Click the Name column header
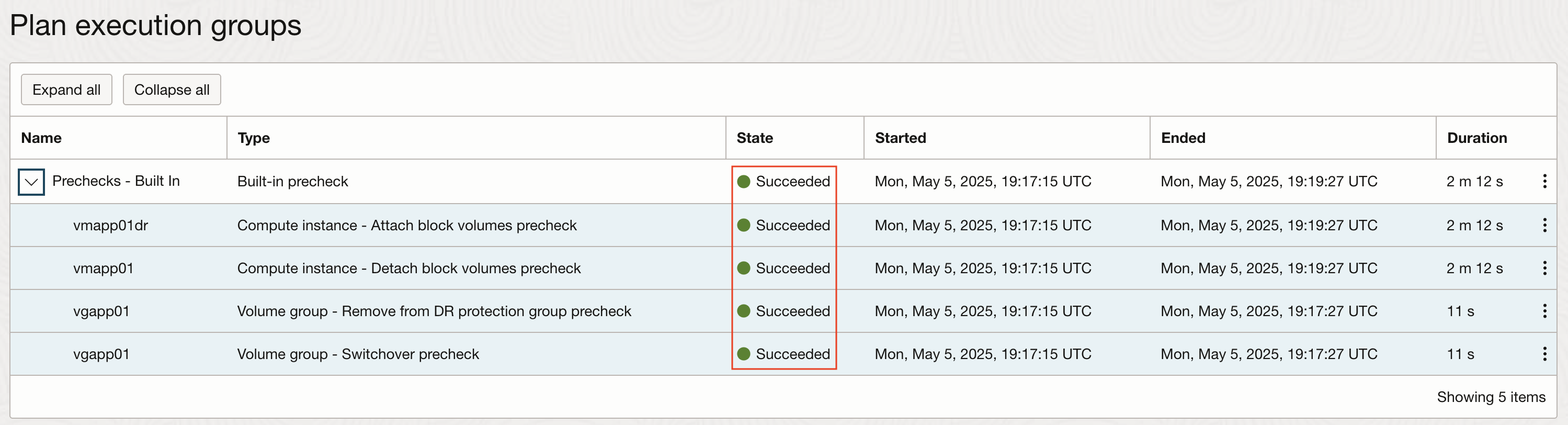The image size is (1568, 425). click(41, 138)
